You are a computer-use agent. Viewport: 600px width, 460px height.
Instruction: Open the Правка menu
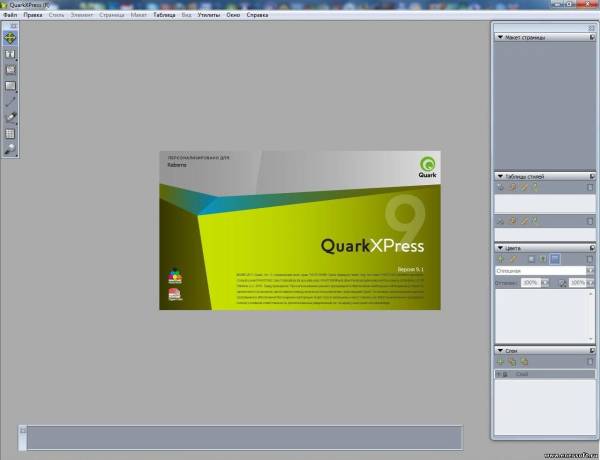coord(33,15)
